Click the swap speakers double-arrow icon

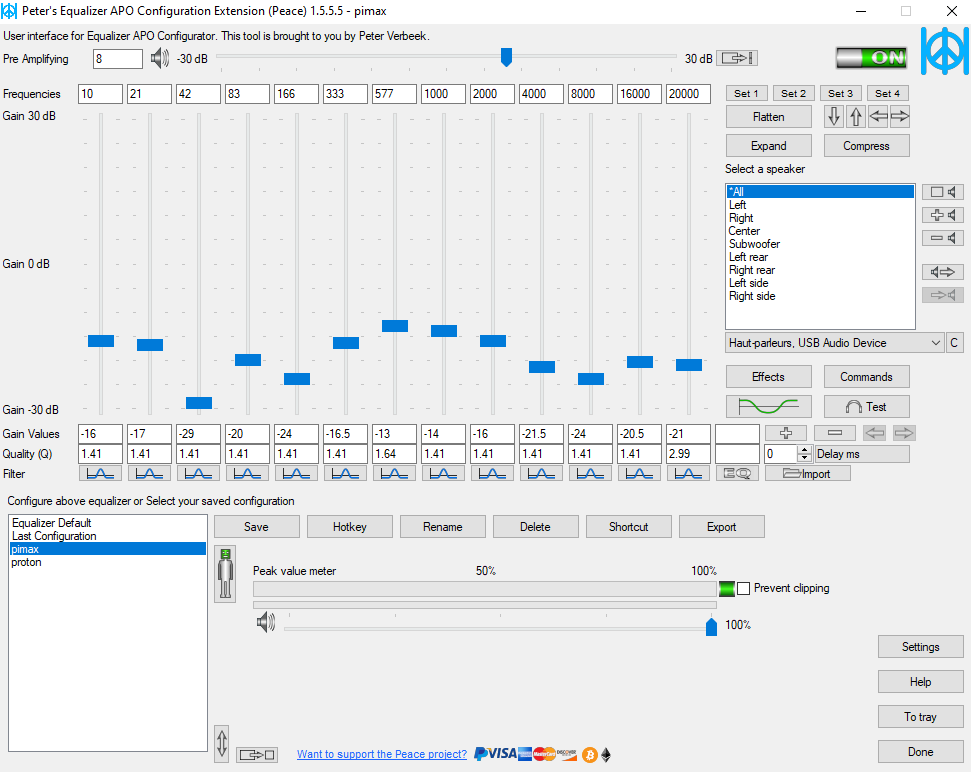pos(943,272)
